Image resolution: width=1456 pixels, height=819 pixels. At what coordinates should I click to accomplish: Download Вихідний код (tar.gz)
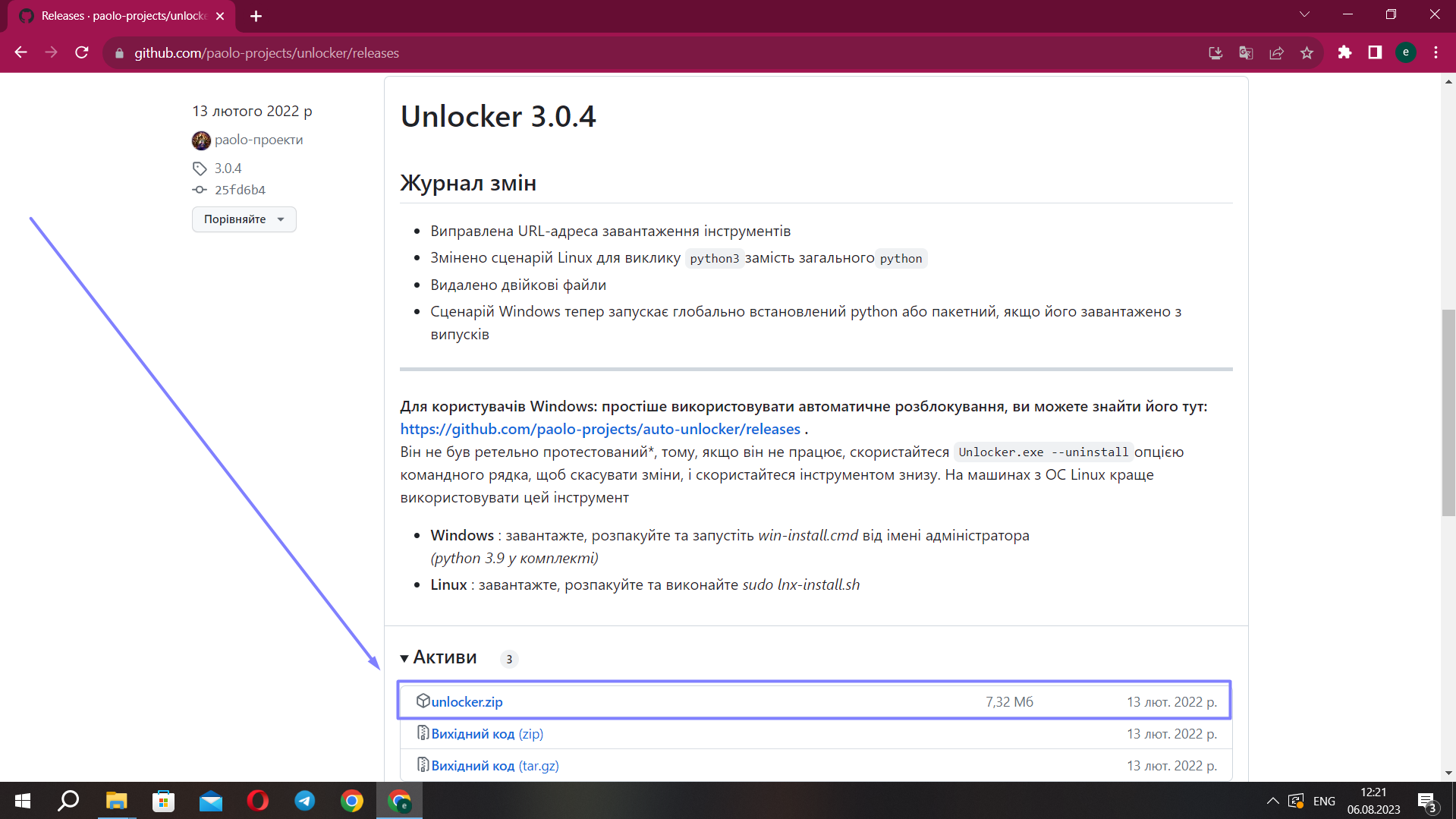(x=495, y=766)
